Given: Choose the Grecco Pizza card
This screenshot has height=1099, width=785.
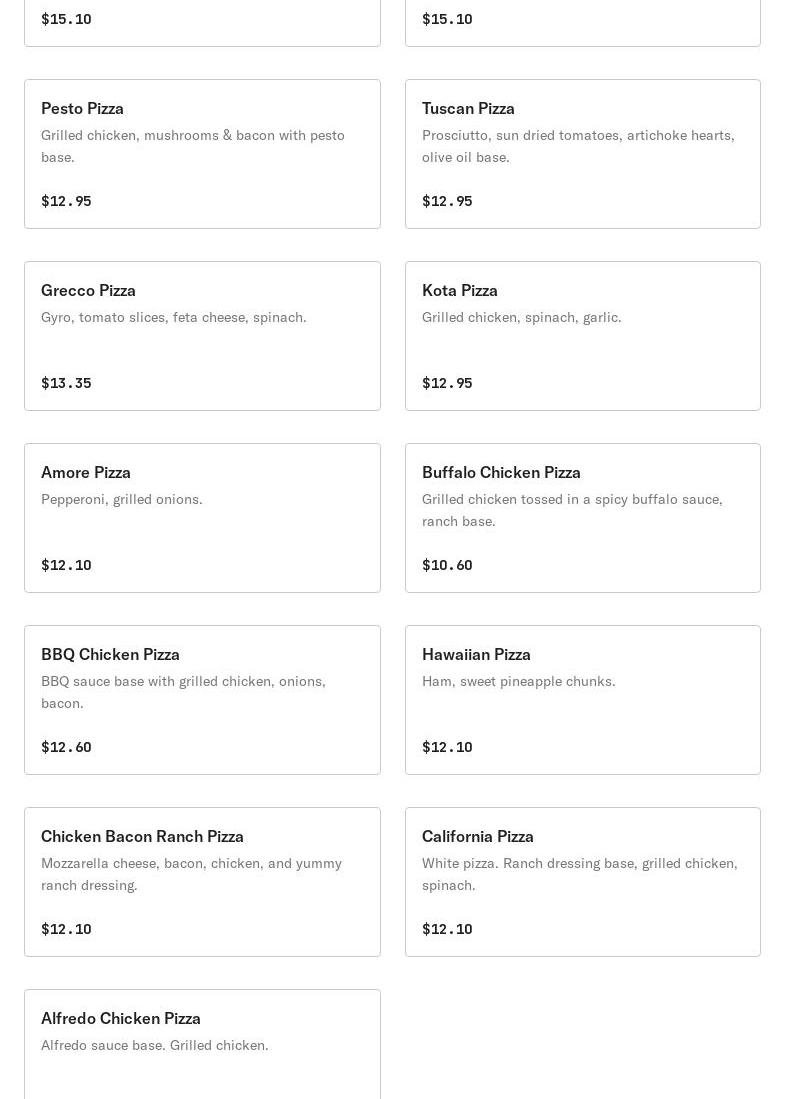Looking at the screenshot, I should click(203, 336).
